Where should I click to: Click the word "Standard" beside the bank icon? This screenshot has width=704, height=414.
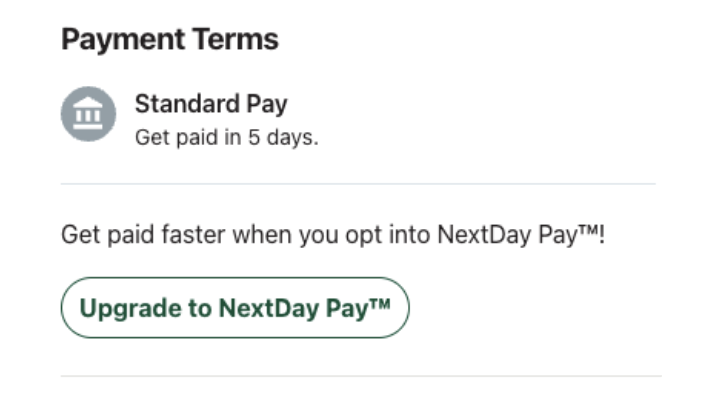click(187, 104)
